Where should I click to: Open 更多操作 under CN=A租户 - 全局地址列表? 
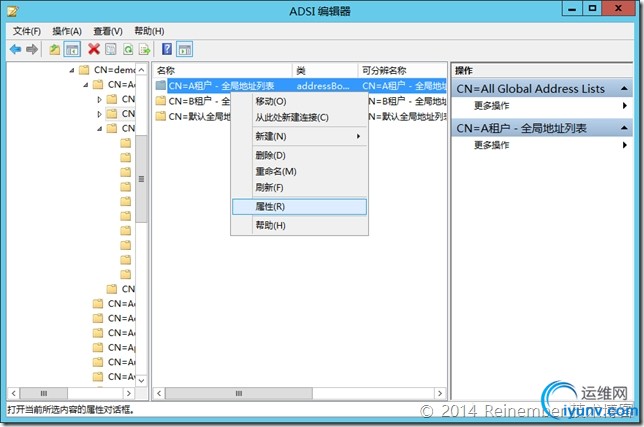pyautogui.click(x=542, y=145)
